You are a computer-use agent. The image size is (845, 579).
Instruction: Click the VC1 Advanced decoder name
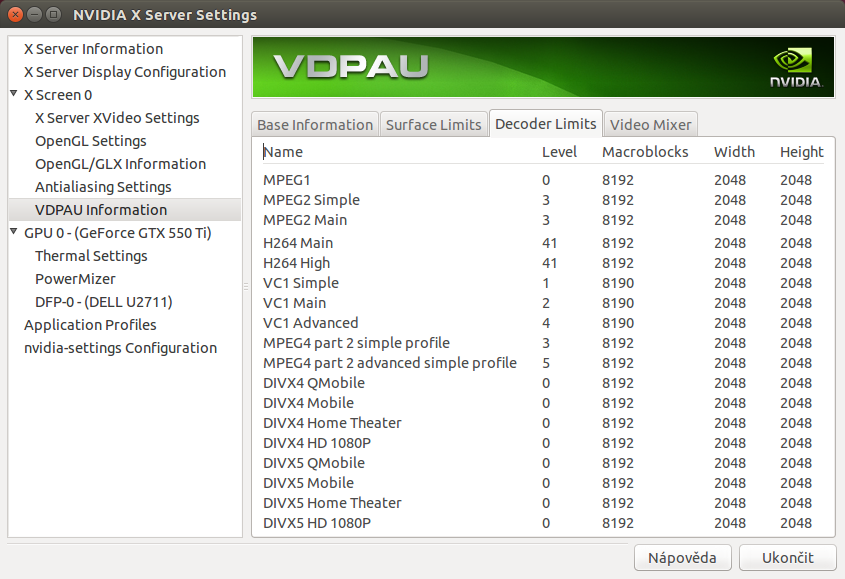tap(310, 323)
